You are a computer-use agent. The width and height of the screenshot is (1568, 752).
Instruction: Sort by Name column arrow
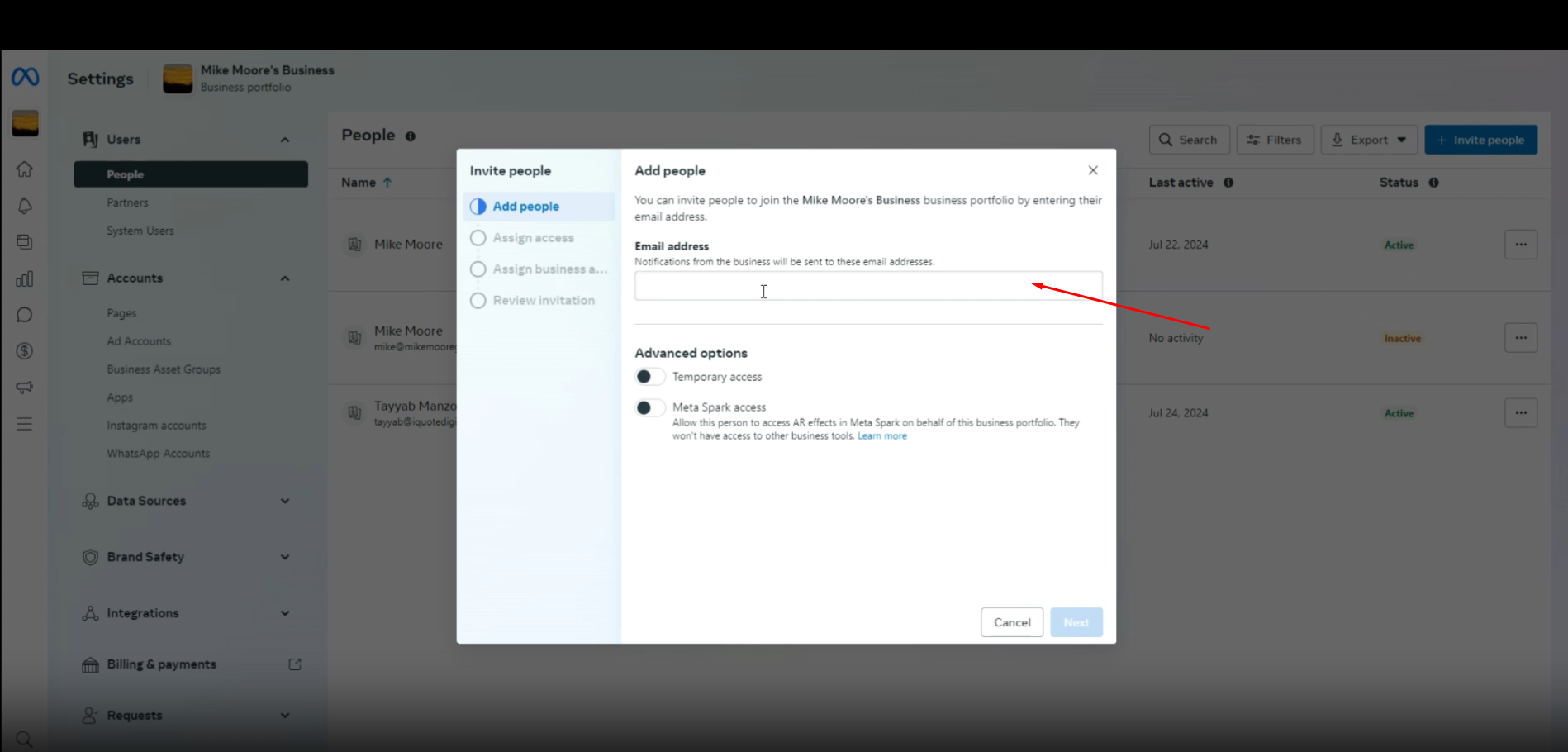point(387,183)
